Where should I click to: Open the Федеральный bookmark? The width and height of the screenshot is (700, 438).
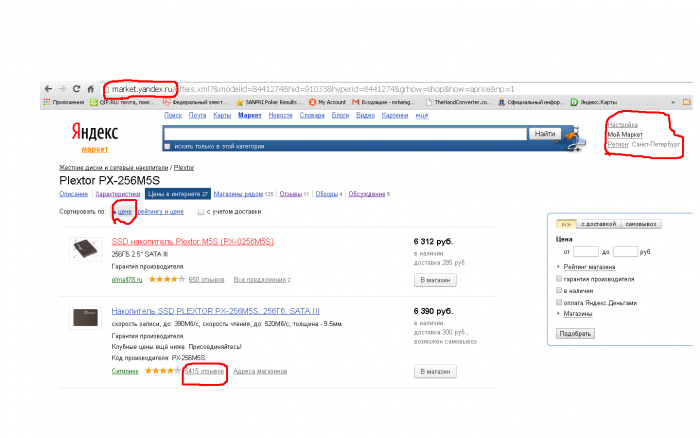click(195, 102)
